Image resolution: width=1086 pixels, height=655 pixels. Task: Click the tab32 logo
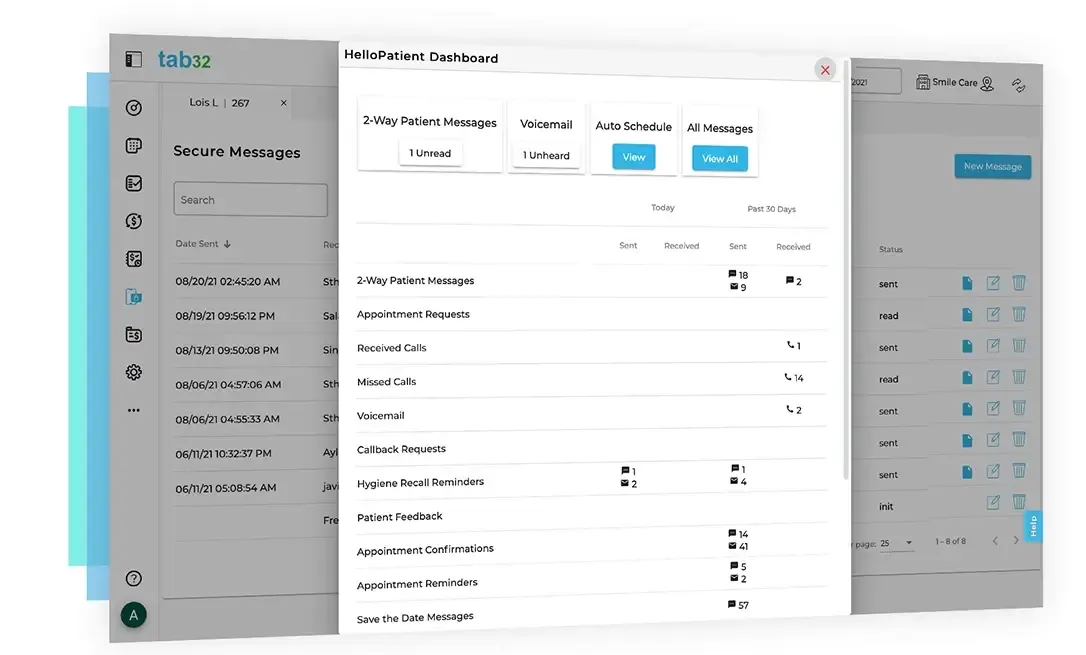coord(184,60)
